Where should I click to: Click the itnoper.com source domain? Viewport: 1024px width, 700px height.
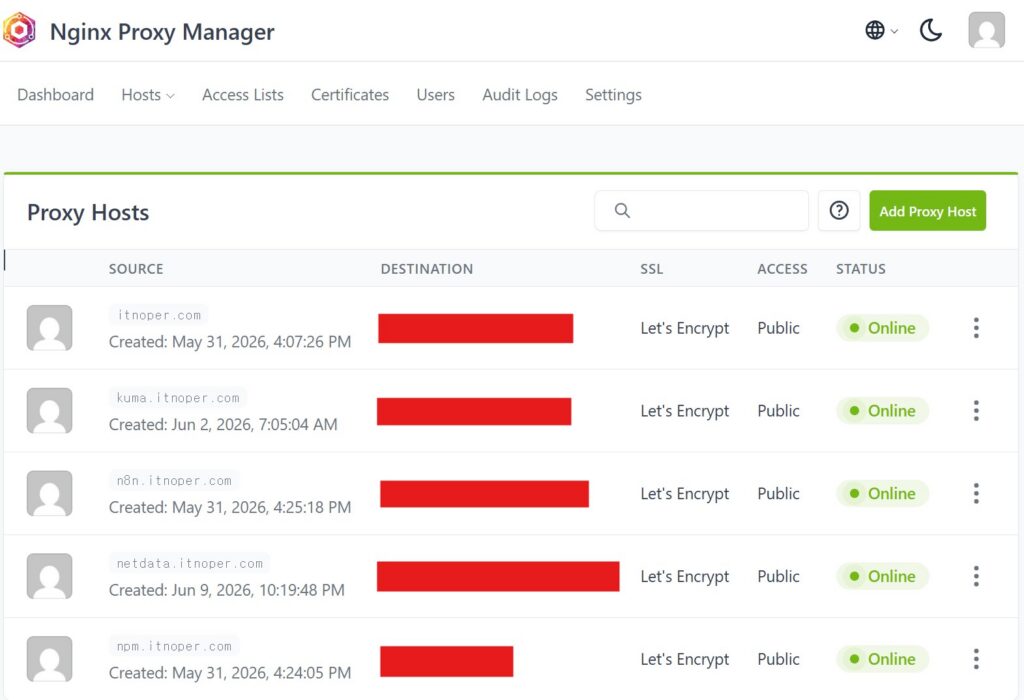pos(159,315)
